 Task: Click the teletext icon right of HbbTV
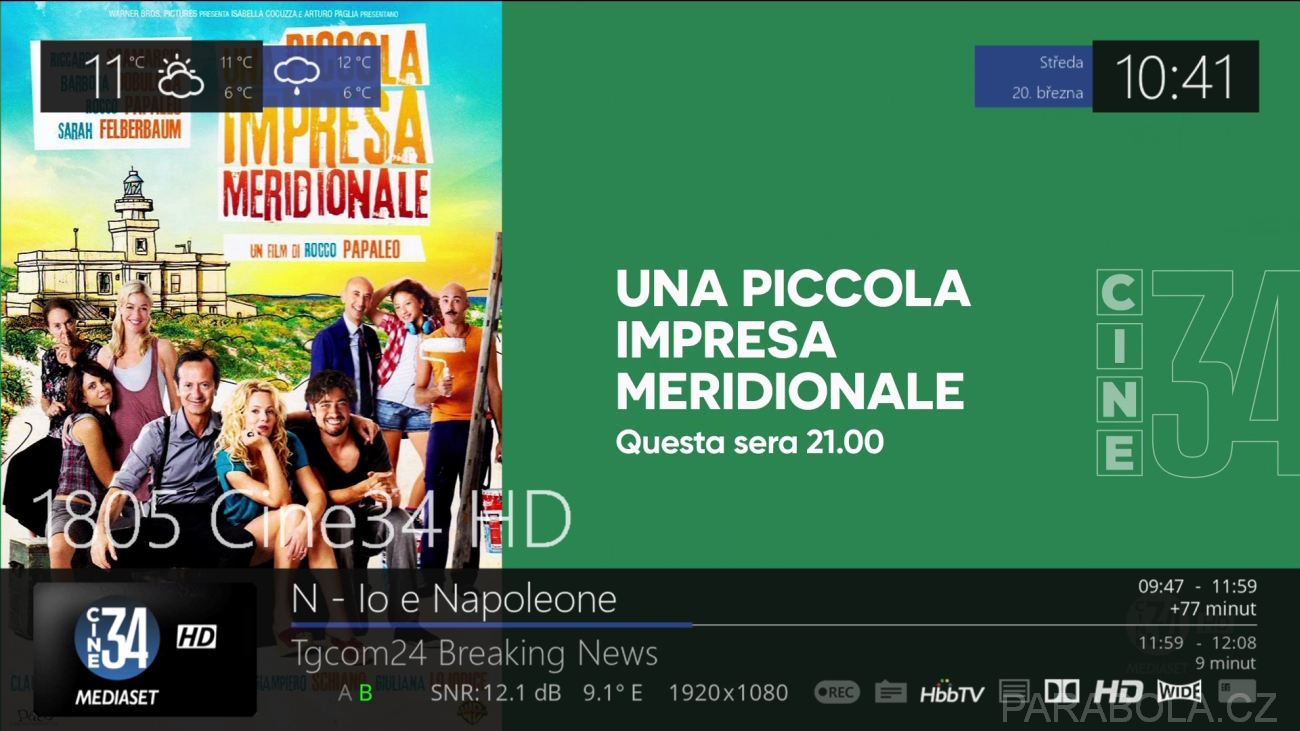click(x=1014, y=692)
